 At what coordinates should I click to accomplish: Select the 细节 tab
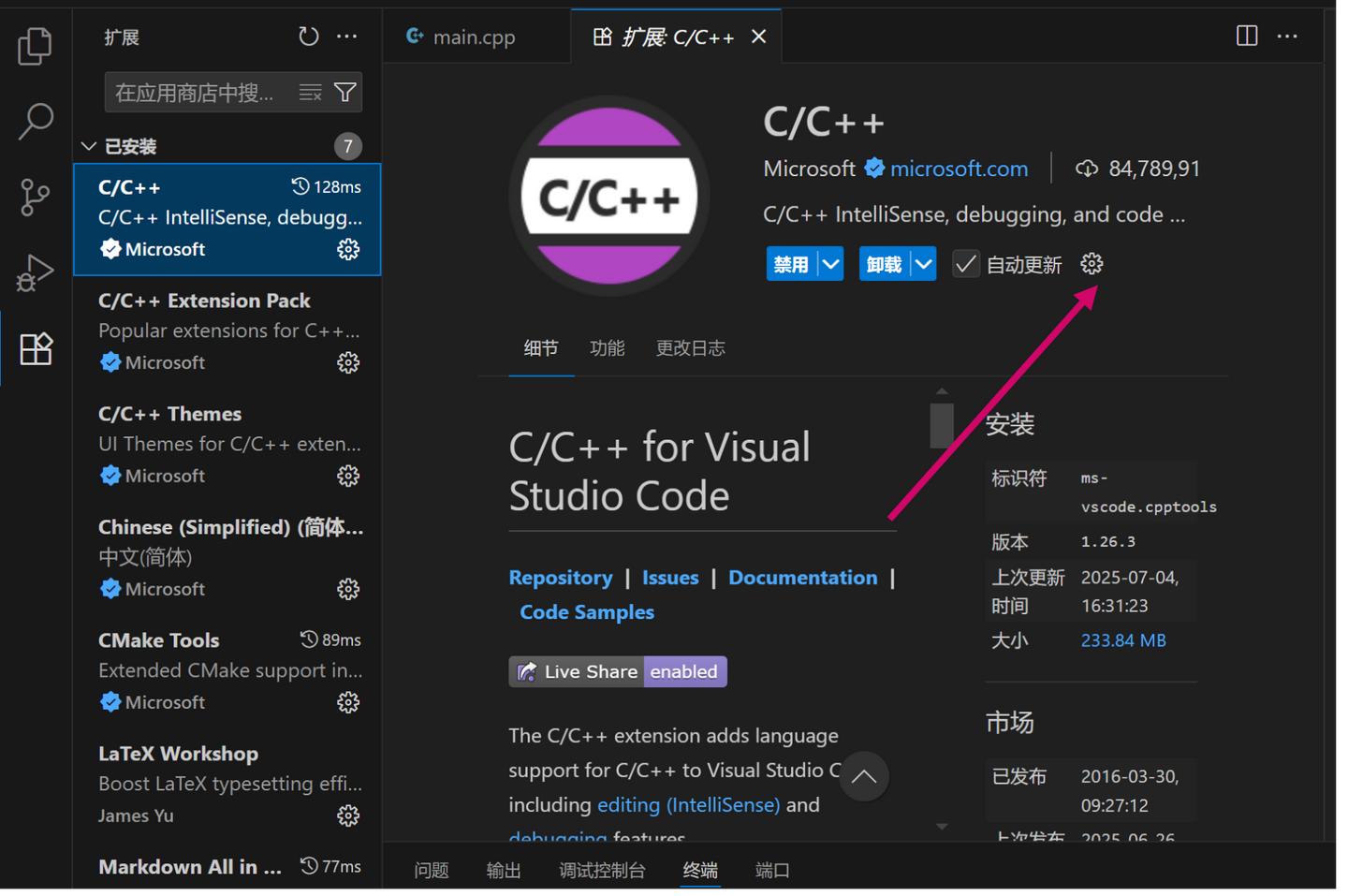541,348
